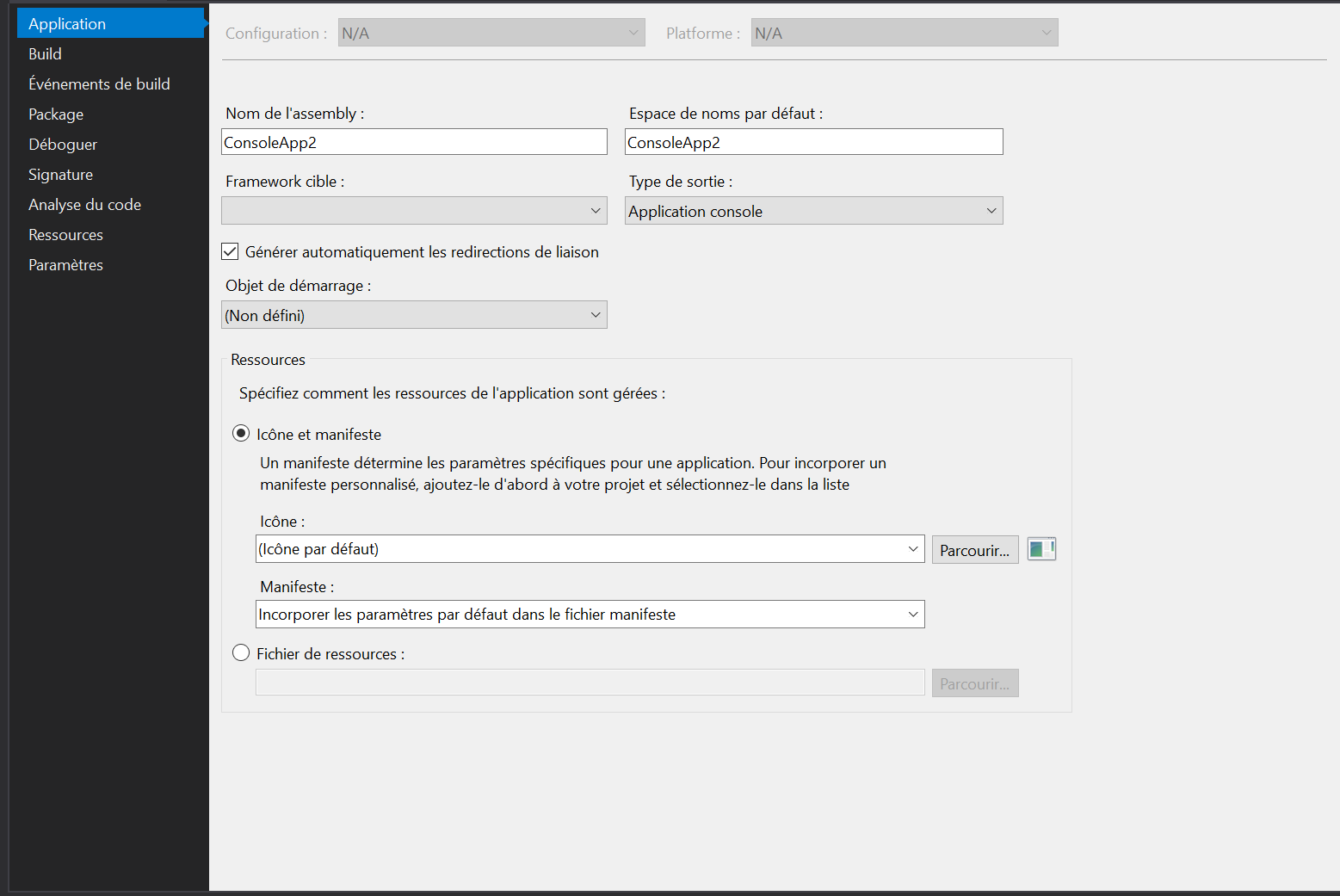
Task: Click the default icon preview thumbnail
Action: 1041,549
